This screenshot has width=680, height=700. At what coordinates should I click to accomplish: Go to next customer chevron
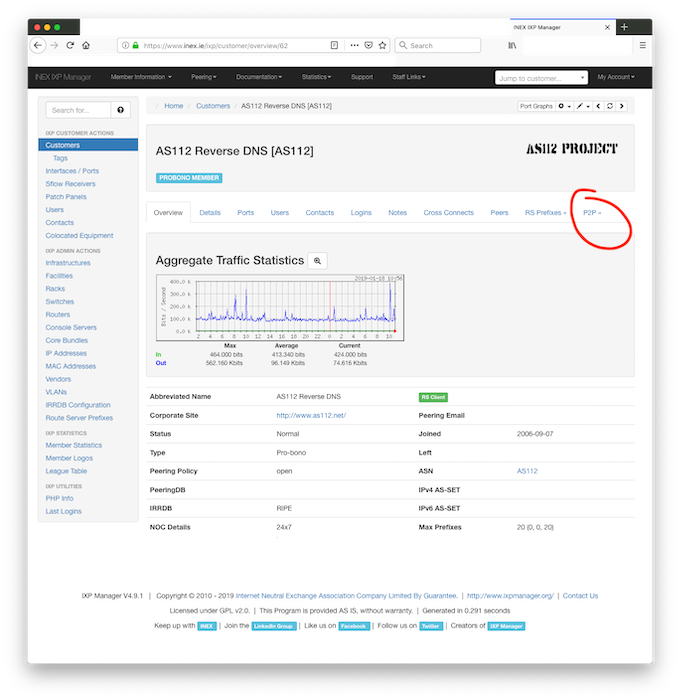(622, 106)
